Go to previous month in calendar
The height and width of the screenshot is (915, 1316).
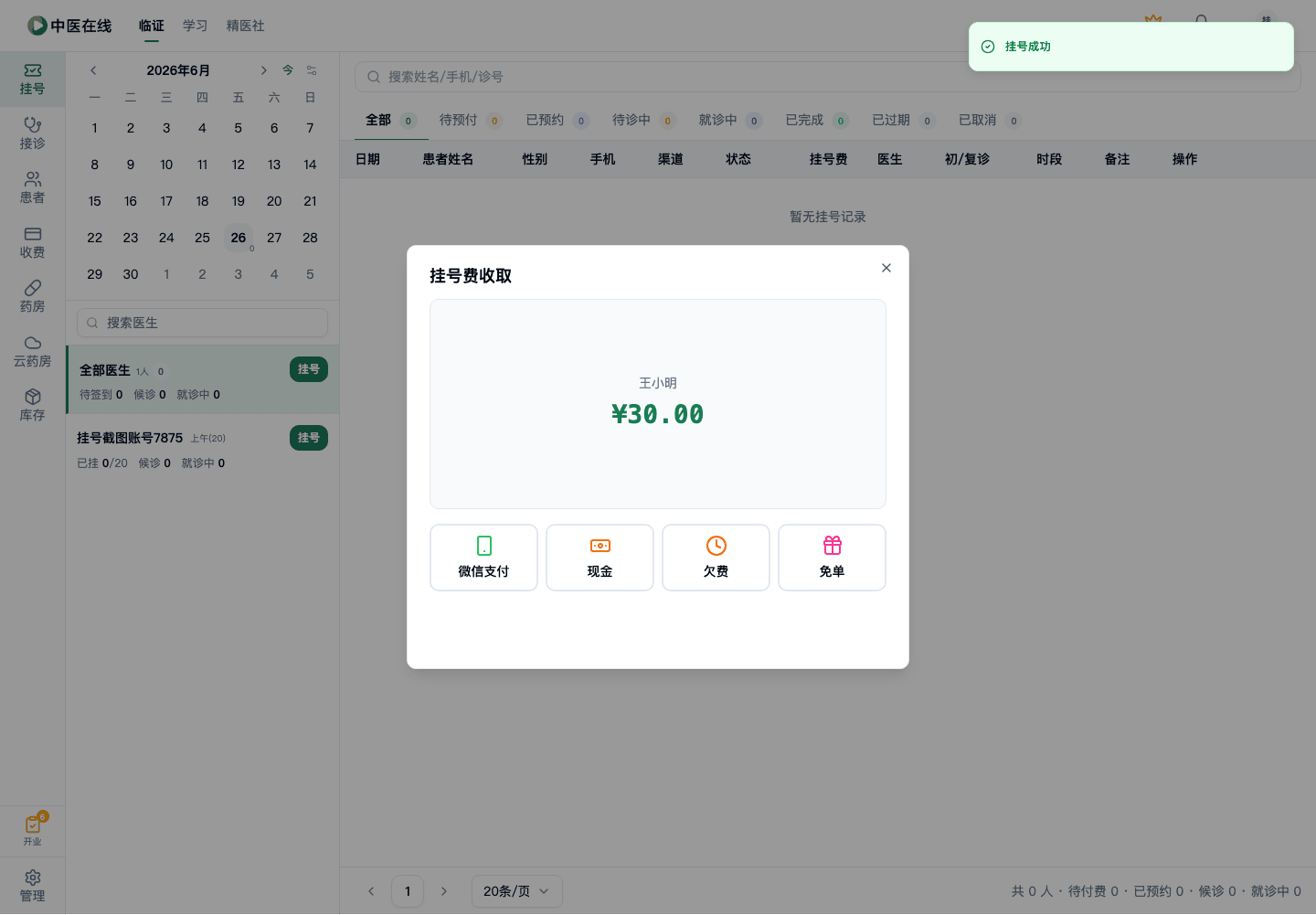click(93, 70)
